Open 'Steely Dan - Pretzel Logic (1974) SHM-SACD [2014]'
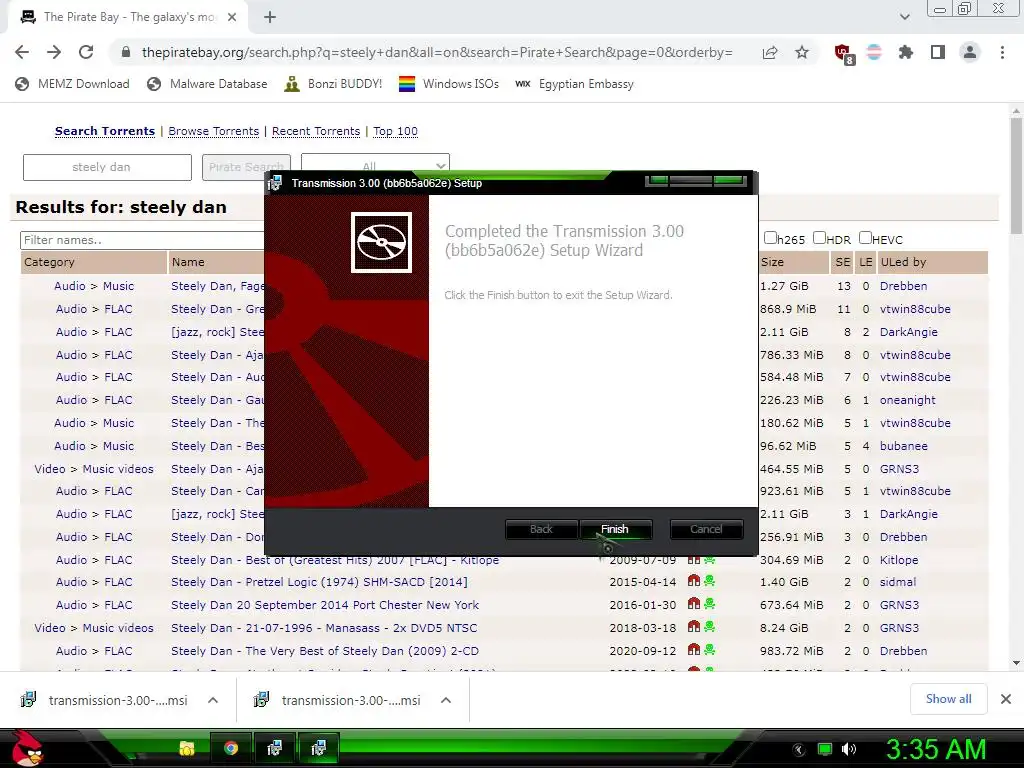The height and width of the screenshot is (768, 1024). pos(319,582)
